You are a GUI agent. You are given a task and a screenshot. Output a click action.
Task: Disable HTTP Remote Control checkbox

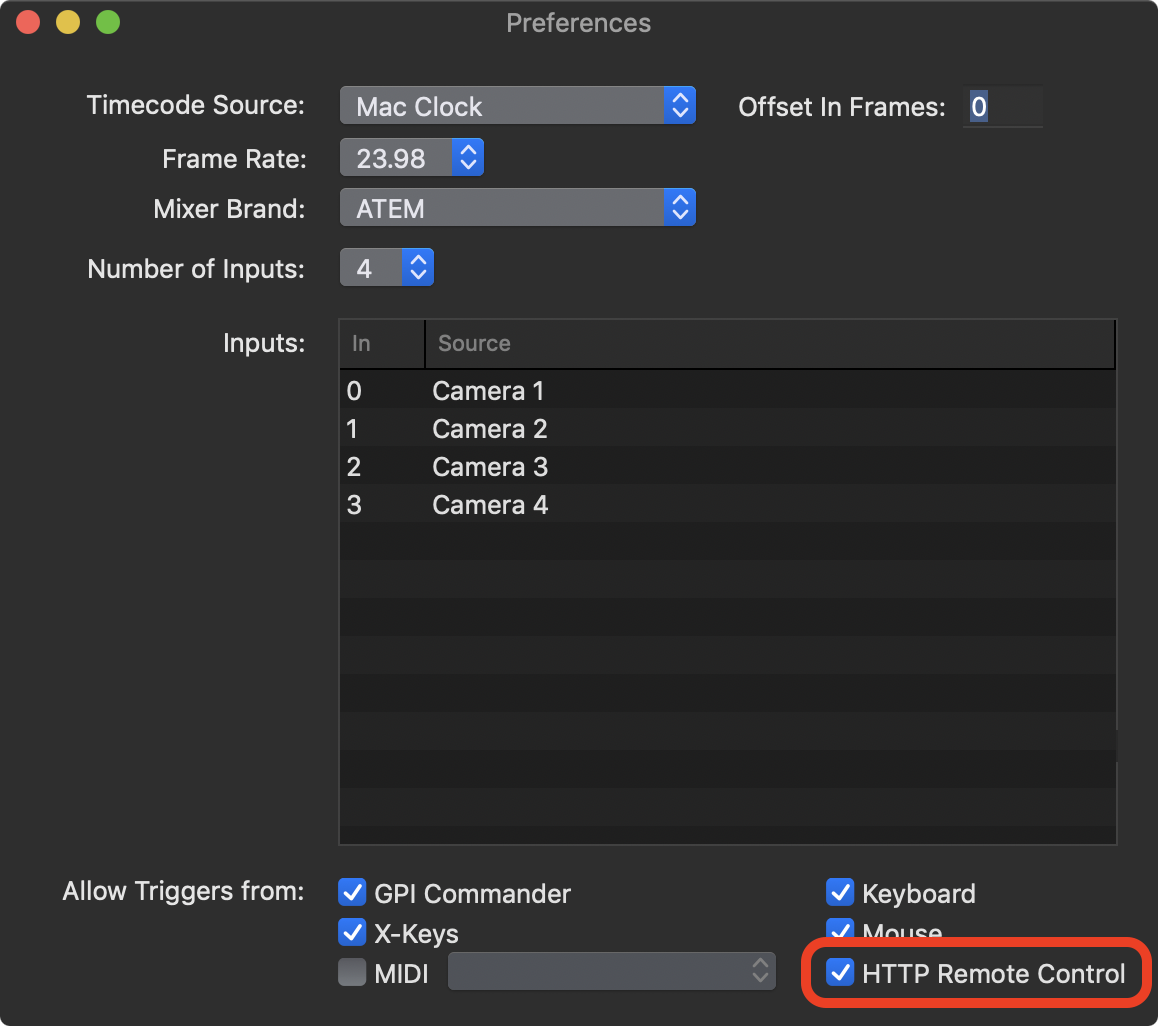pyautogui.click(x=840, y=972)
